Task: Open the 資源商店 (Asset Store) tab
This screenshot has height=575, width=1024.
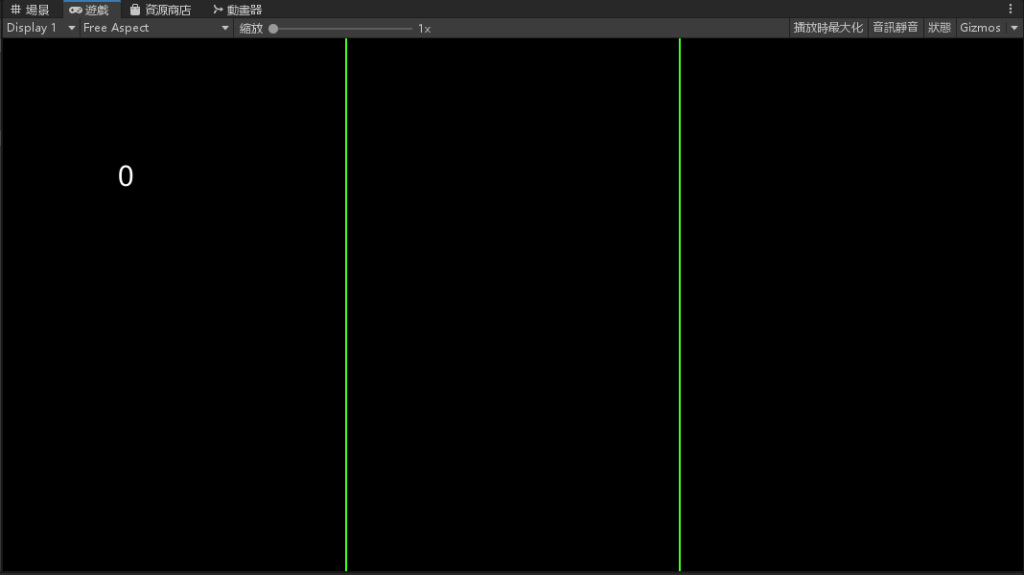Action: click(x=160, y=9)
